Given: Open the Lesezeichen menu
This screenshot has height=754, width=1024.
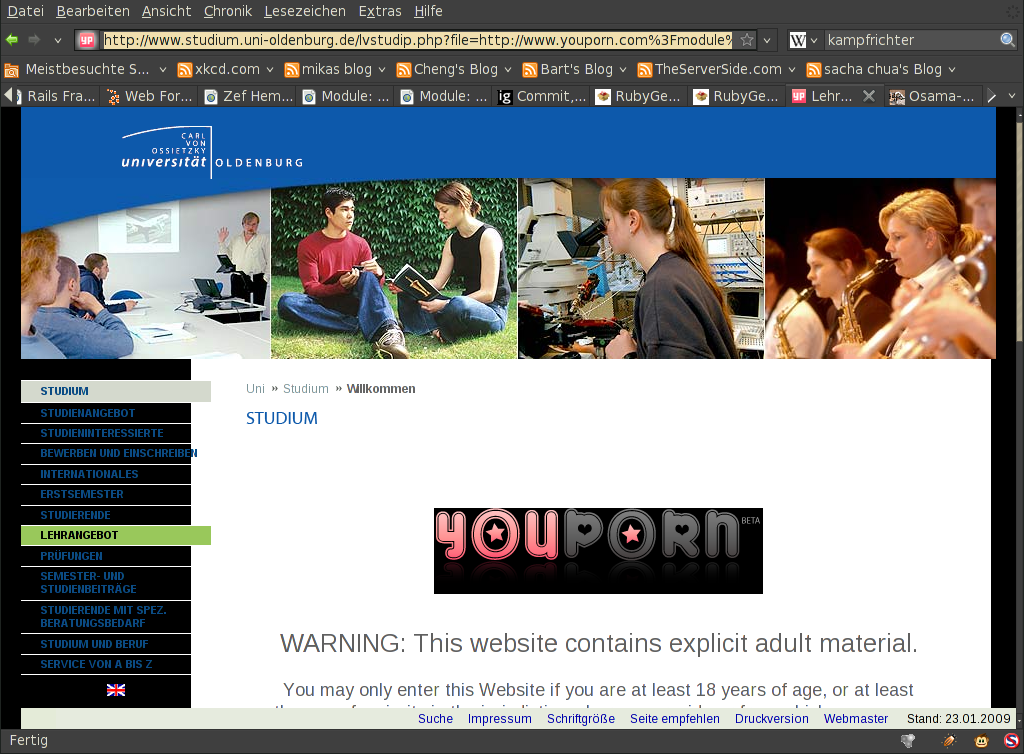Looking at the screenshot, I should point(305,11).
